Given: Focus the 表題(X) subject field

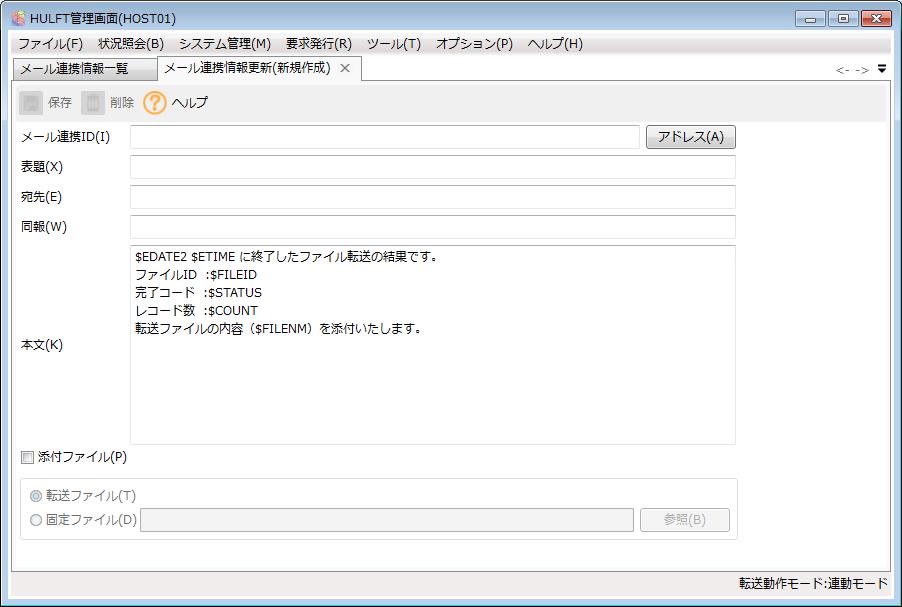Looking at the screenshot, I should [432, 167].
